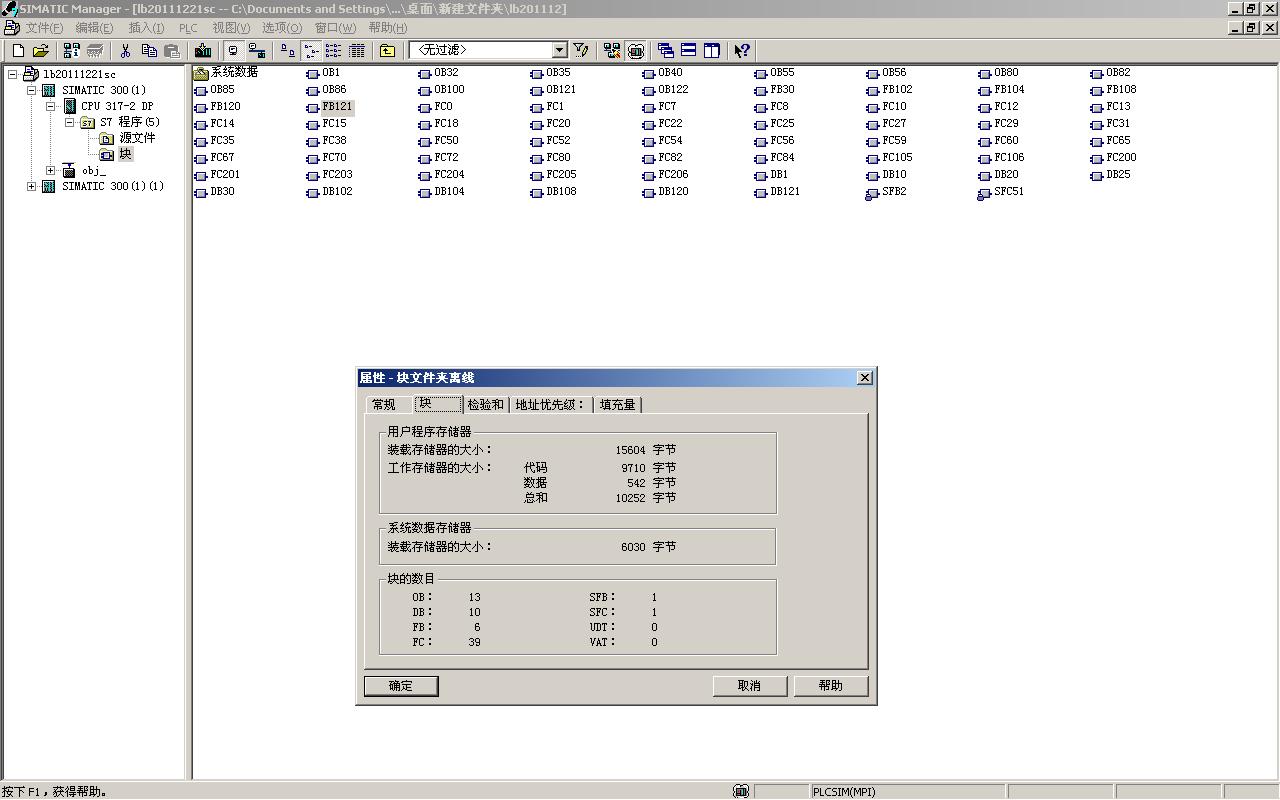Open the PLC menu

coord(188,28)
